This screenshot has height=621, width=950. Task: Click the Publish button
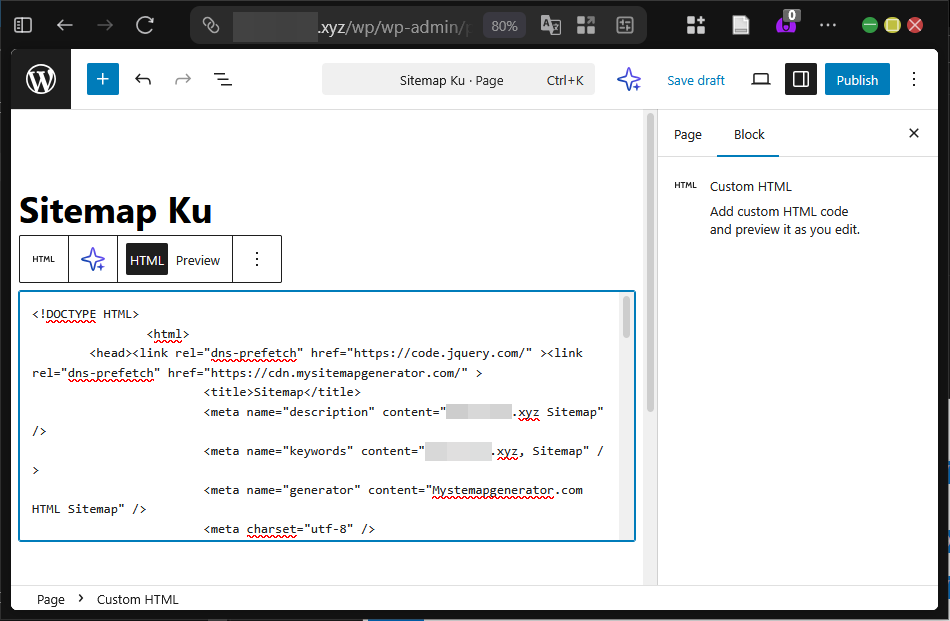coord(857,79)
